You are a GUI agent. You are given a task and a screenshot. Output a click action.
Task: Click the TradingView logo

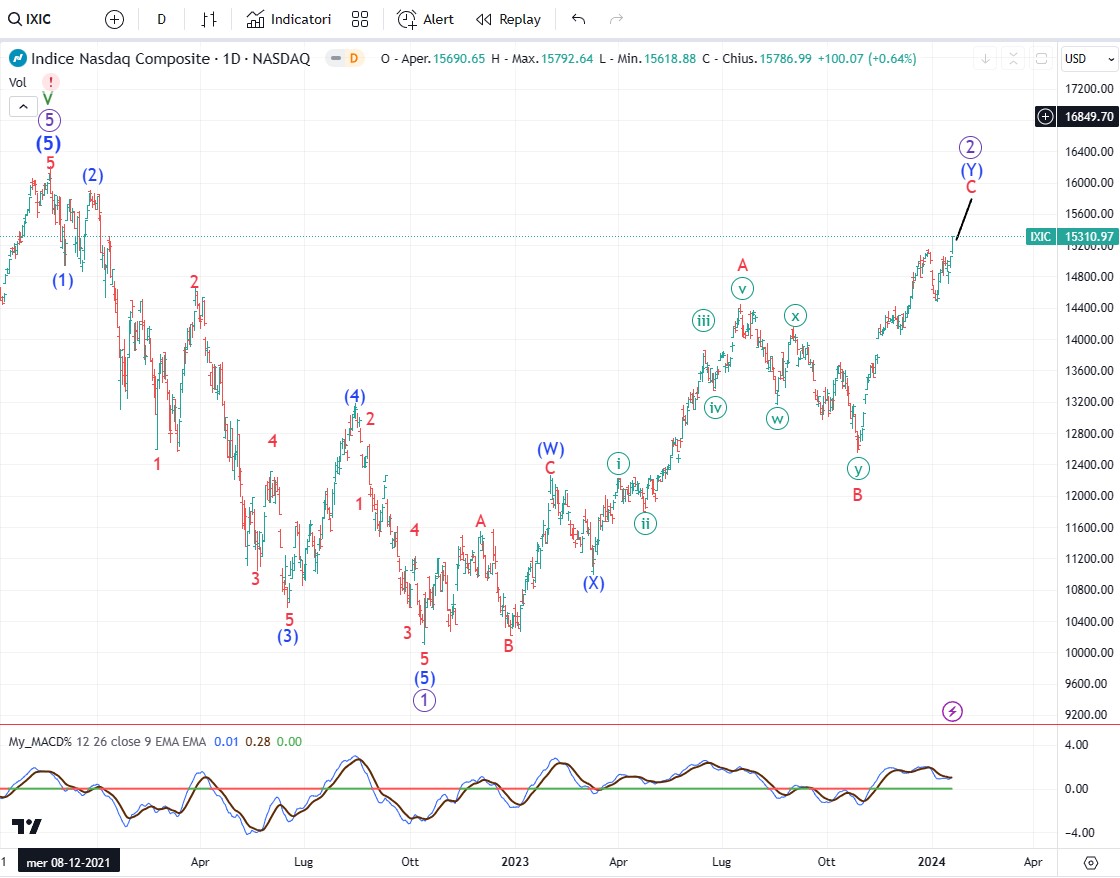click(26, 827)
